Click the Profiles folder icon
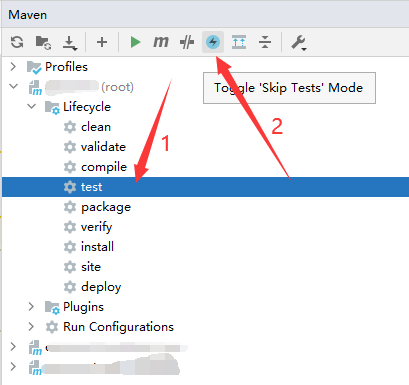The image size is (409, 385). tap(34, 67)
